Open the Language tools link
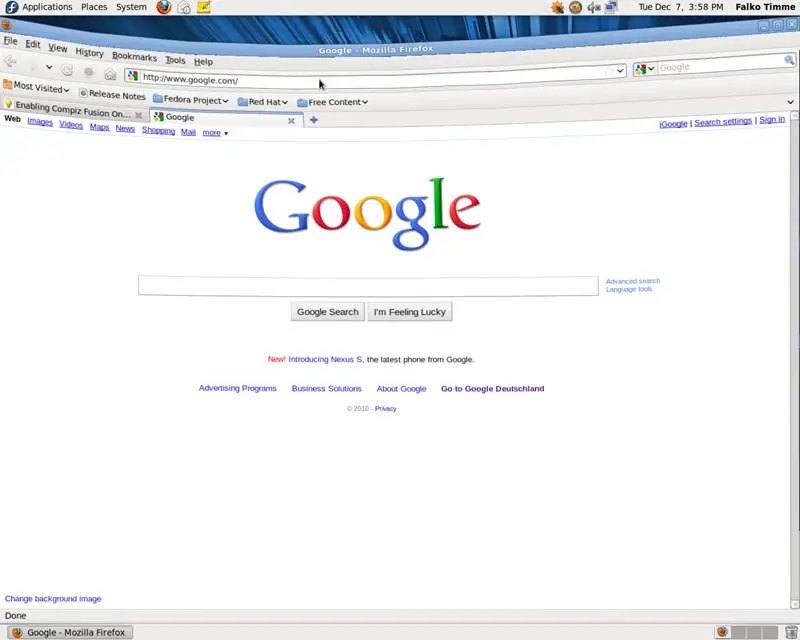 pos(629,289)
